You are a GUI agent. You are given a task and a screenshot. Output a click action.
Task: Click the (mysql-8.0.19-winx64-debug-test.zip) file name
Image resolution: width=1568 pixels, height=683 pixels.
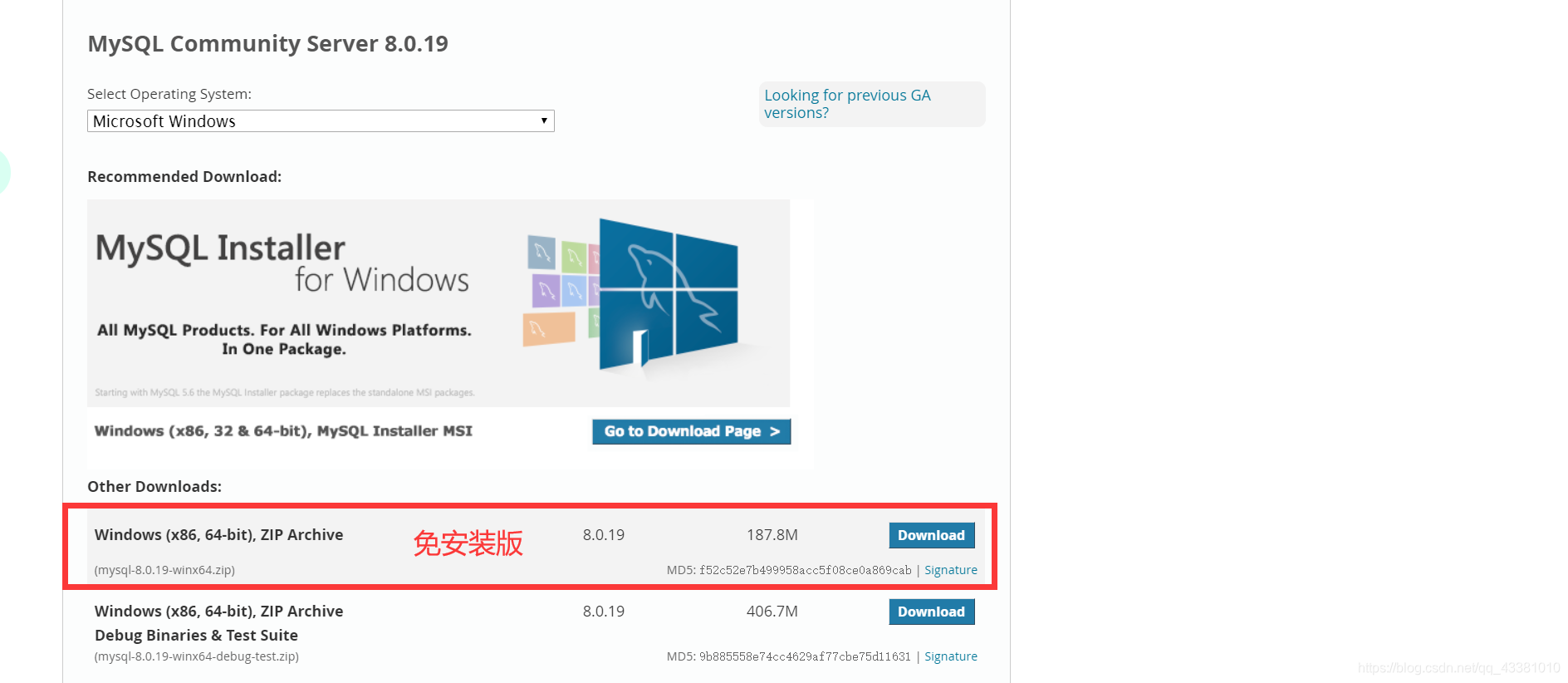pos(197,656)
